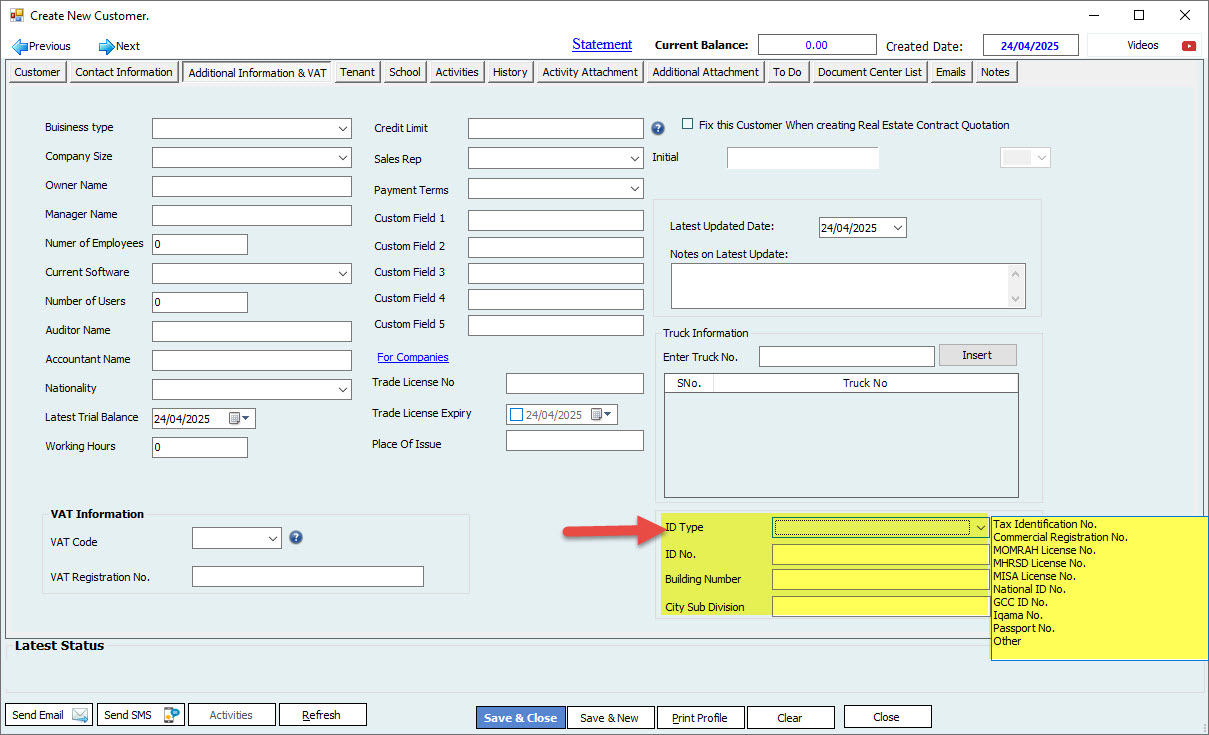Select 'Commercial Registration No.' in the list
1209x735 pixels.
[x=1060, y=537]
